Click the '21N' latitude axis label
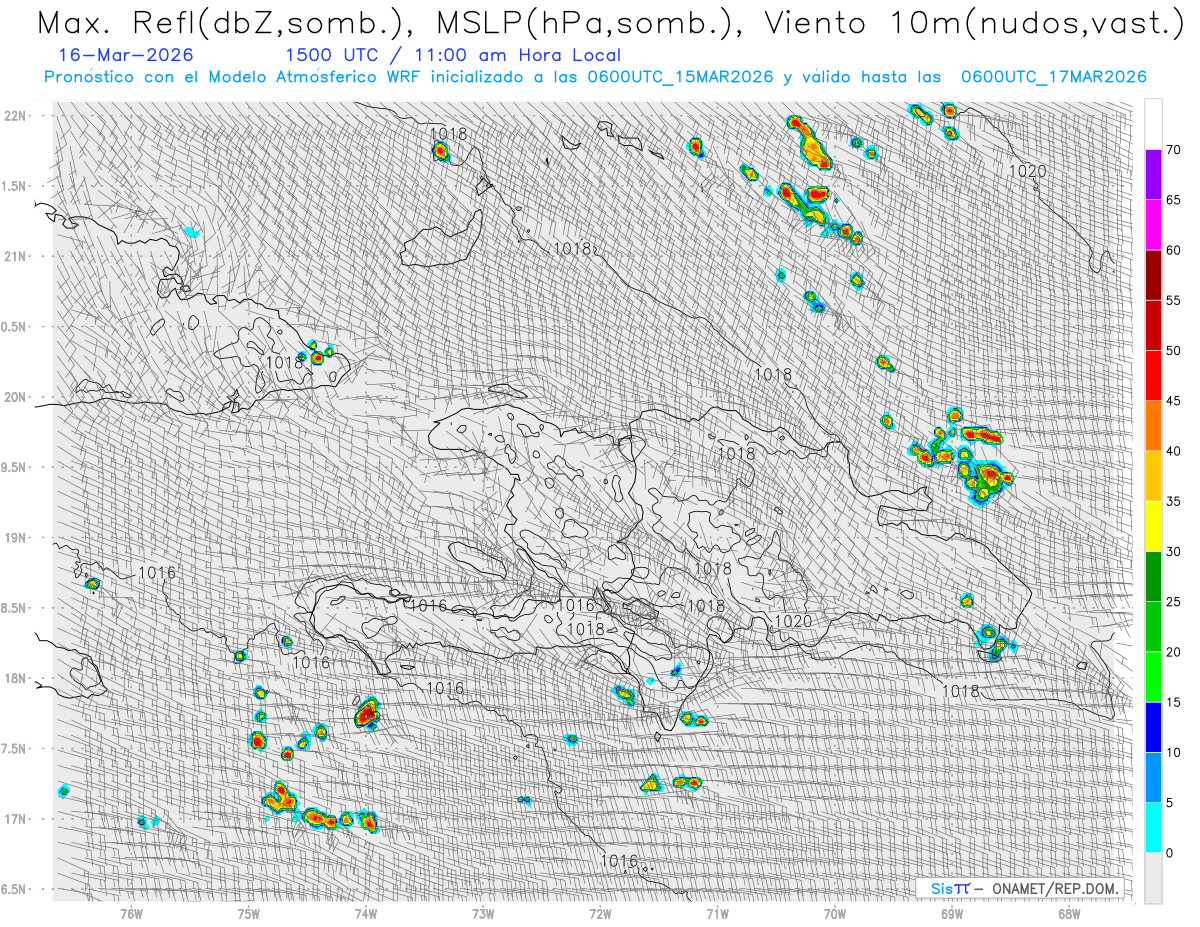 (14, 256)
